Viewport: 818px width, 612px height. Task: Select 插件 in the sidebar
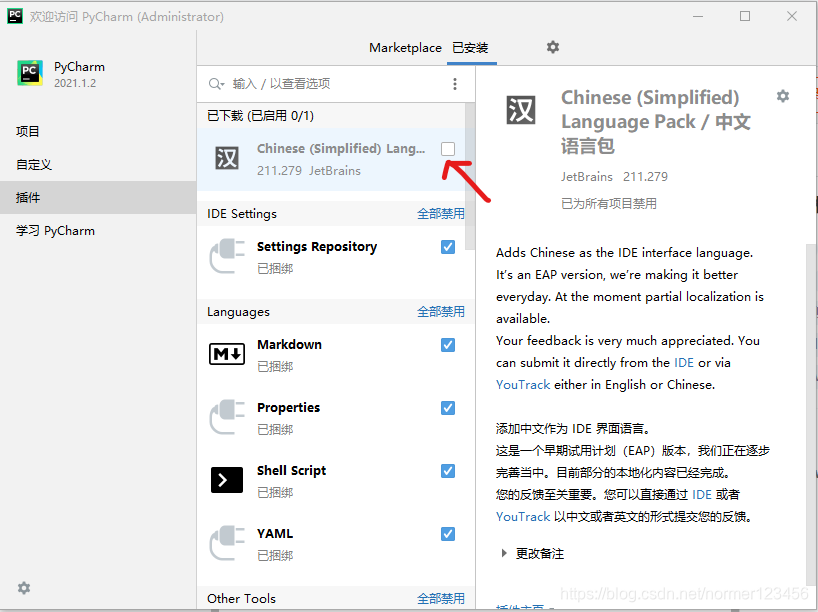(x=98, y=198)
